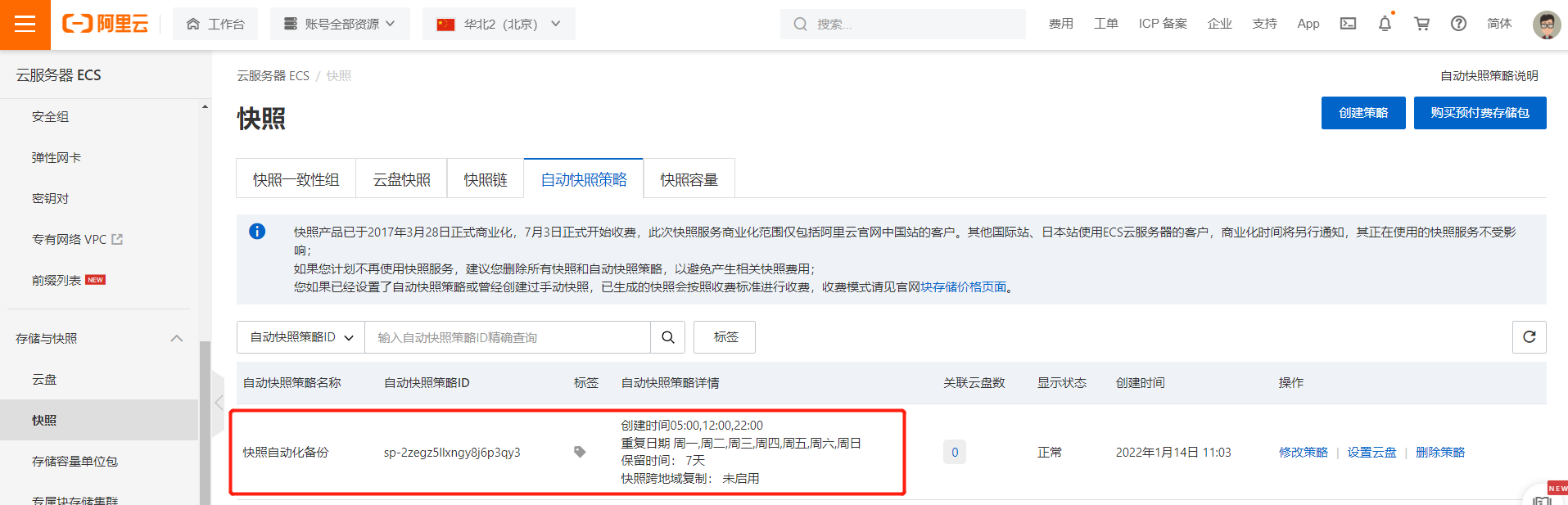Image resolution: width=1568 pixels, height=505 pixels.
Task: Click the sidebar scroll-up arrow
Action: tap(205, 106)
